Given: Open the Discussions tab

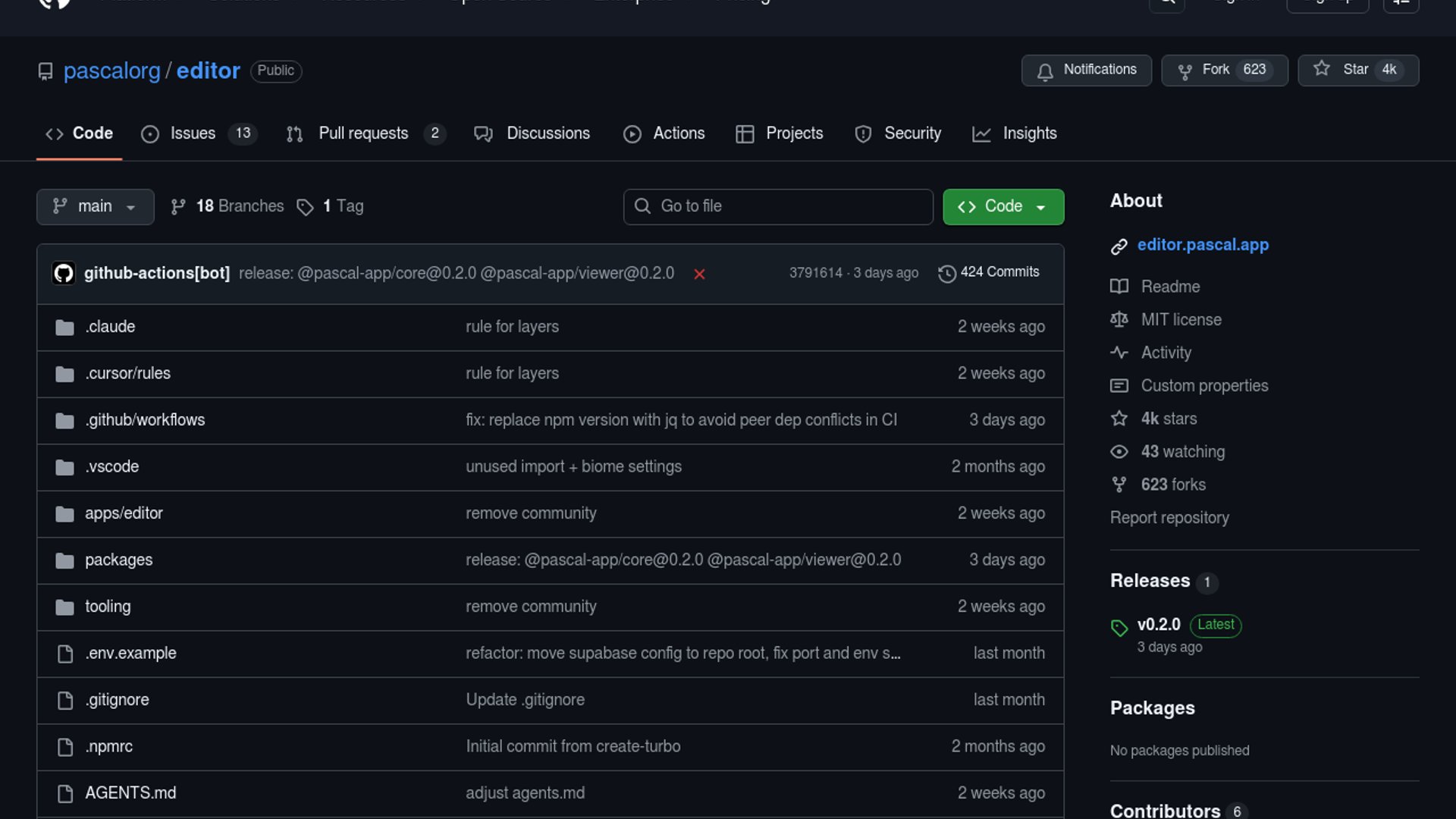Looking at the screenshot, I should pyautogui.click(x=532, y=133).
